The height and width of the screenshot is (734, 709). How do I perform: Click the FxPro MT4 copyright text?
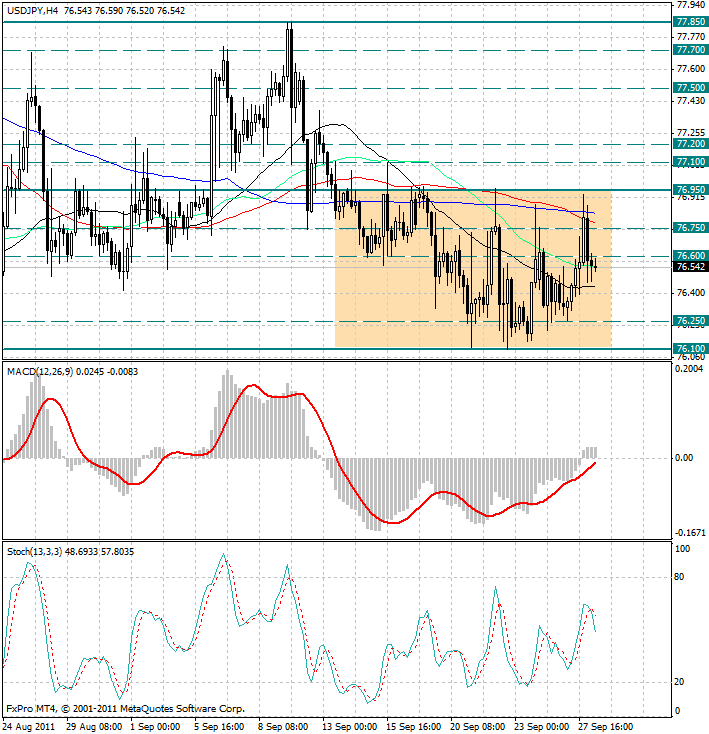(x=125, y=709)
